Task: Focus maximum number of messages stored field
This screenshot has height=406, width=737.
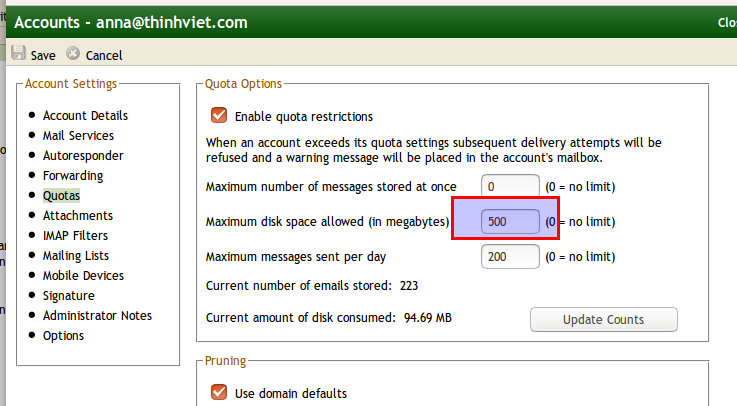Action: (x=510, y=187)
